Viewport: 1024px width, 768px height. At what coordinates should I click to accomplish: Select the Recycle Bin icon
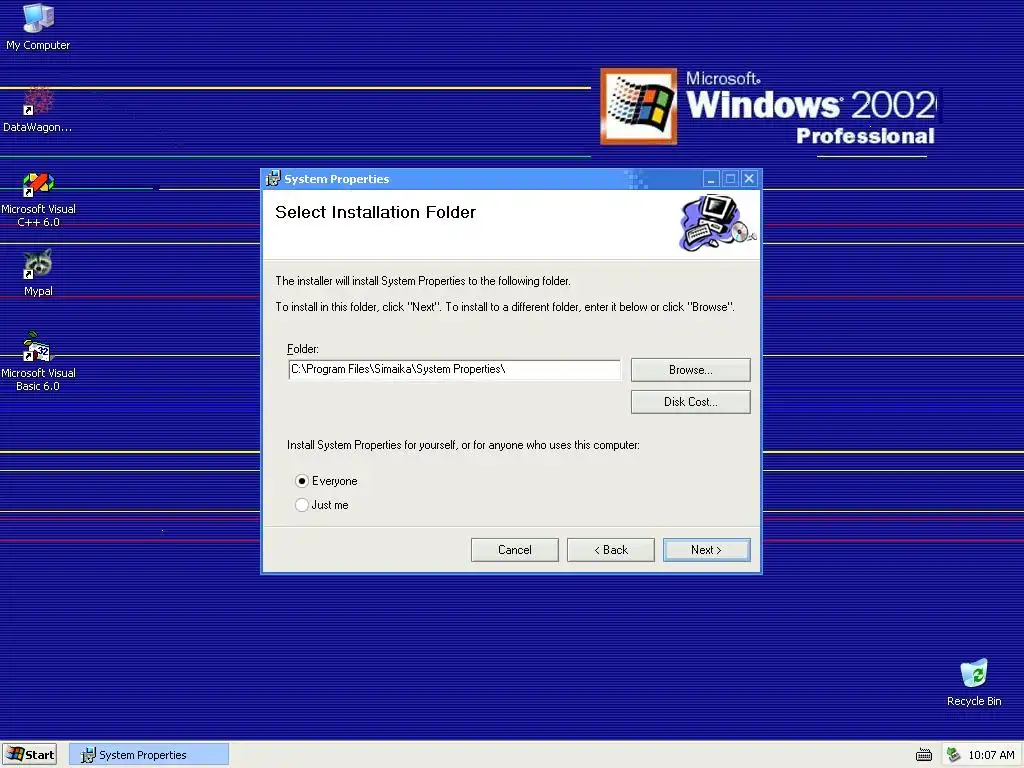click(x=974, y=683)
